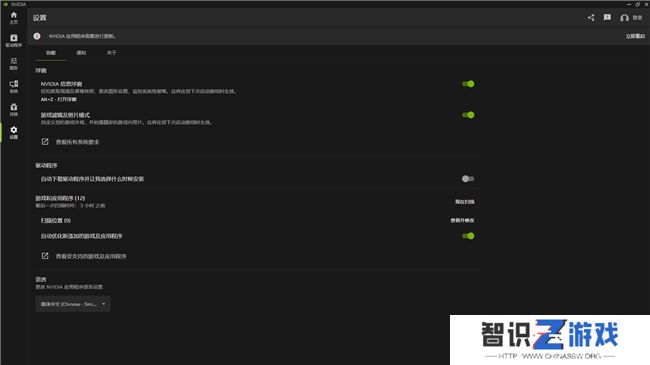Open the Redeem section in sidebar
This screenshot has height=365, width=650.
(x=14, y=110)
